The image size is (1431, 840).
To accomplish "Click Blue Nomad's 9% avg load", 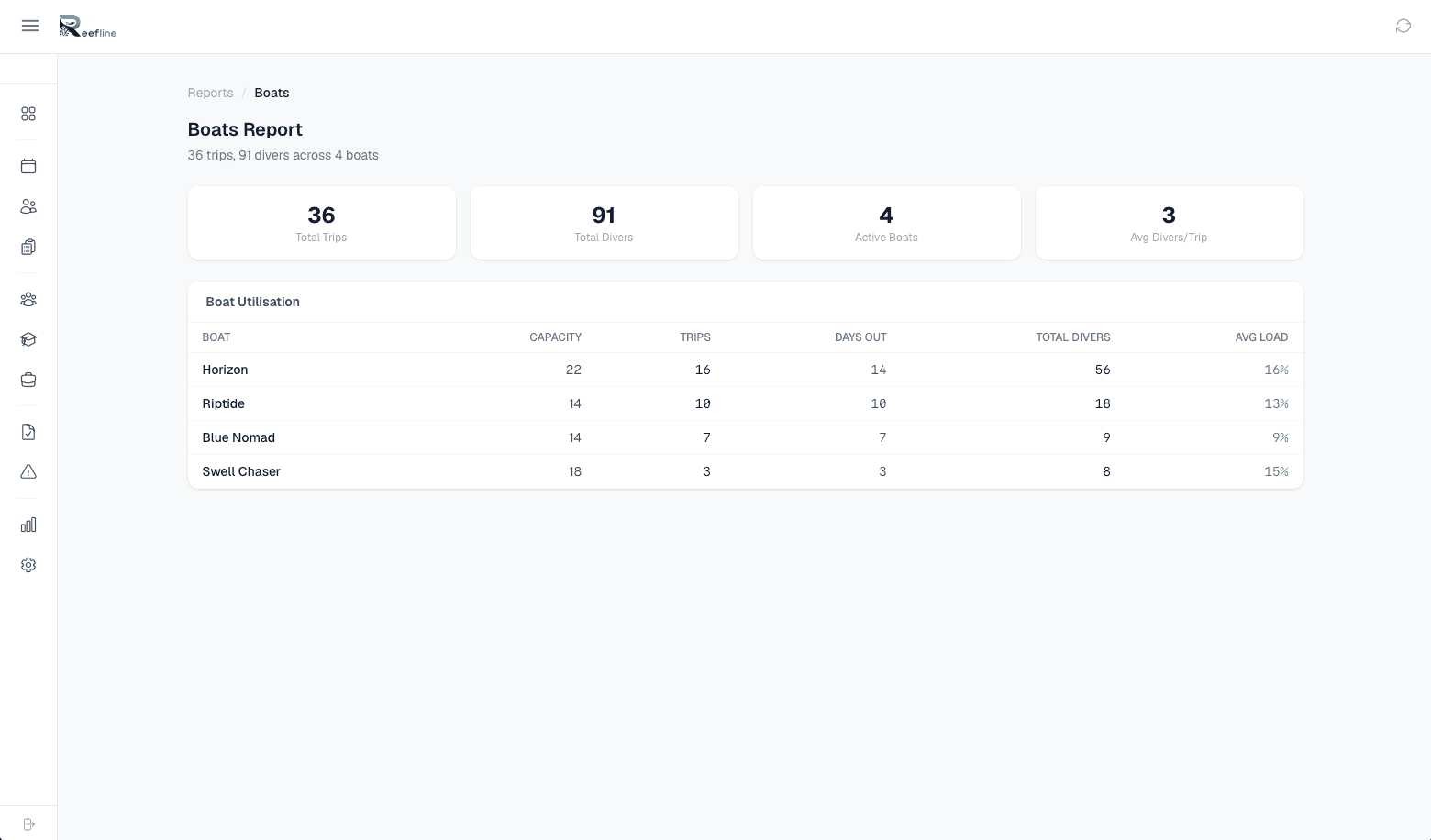I will 1280,437.
